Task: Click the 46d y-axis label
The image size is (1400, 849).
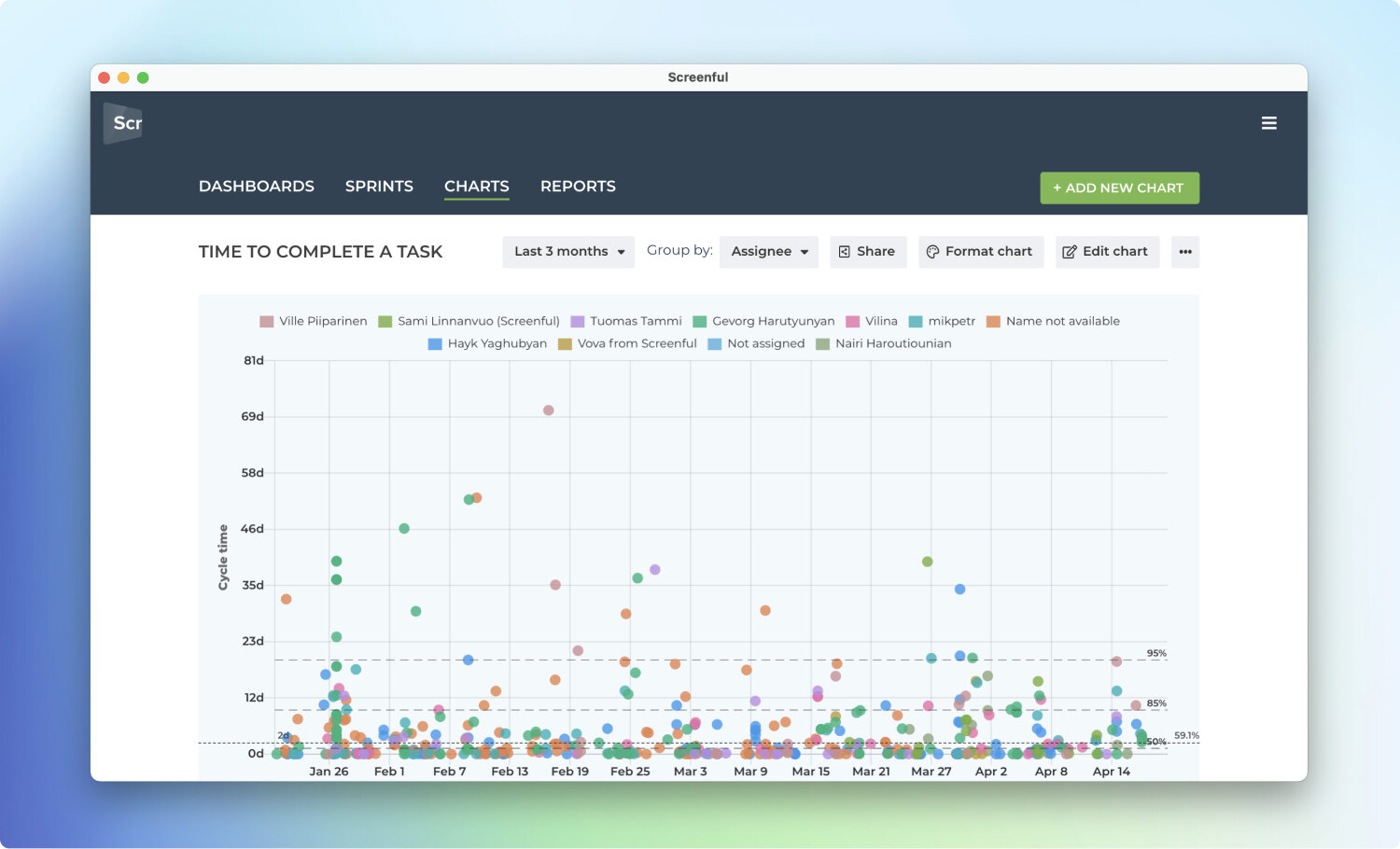Action: pos(253,529)
